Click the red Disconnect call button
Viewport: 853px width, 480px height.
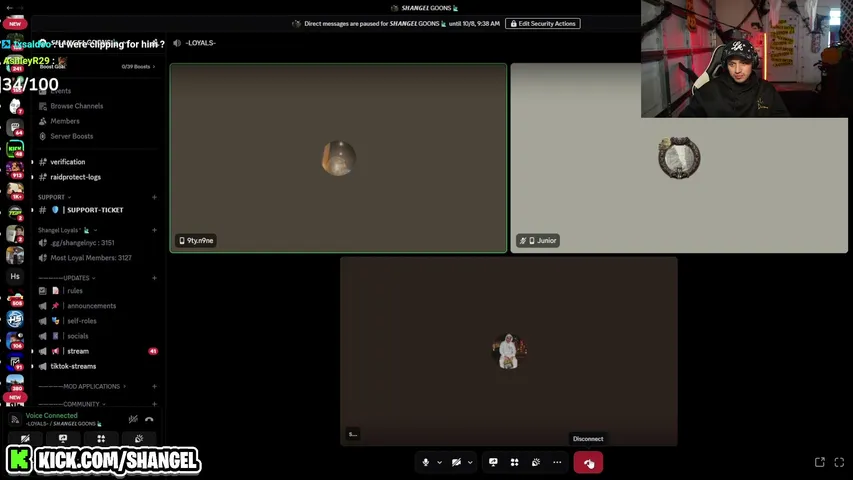tap(588, 463)
